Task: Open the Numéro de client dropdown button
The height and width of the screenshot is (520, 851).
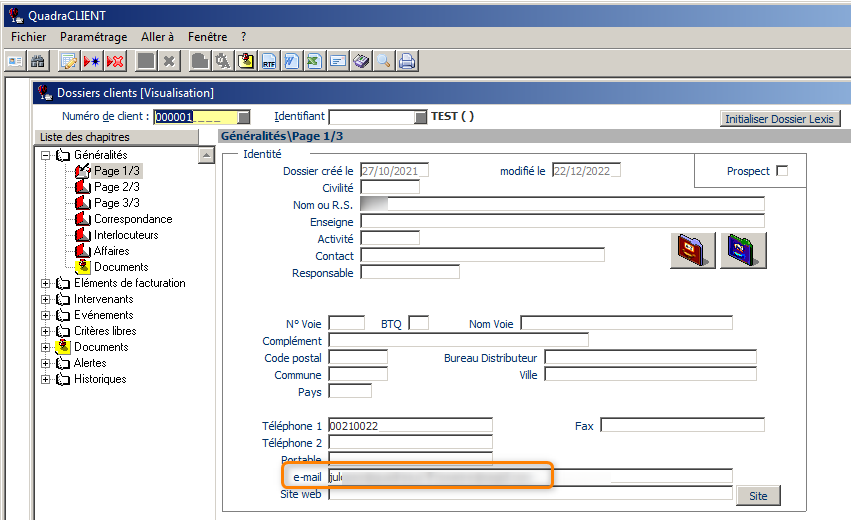Action: (x=244, y=117)
